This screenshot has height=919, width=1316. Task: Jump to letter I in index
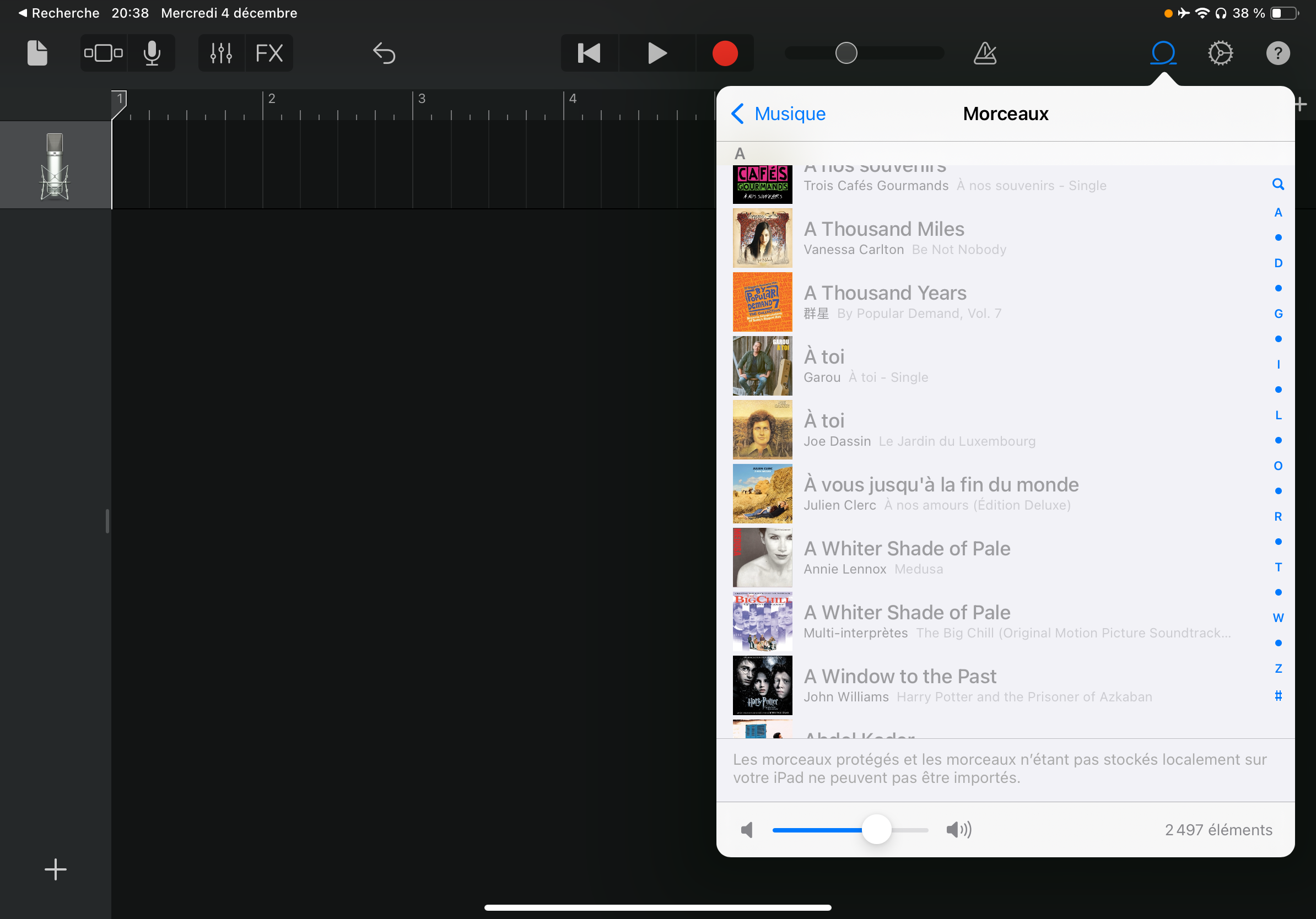[1277, 364]
